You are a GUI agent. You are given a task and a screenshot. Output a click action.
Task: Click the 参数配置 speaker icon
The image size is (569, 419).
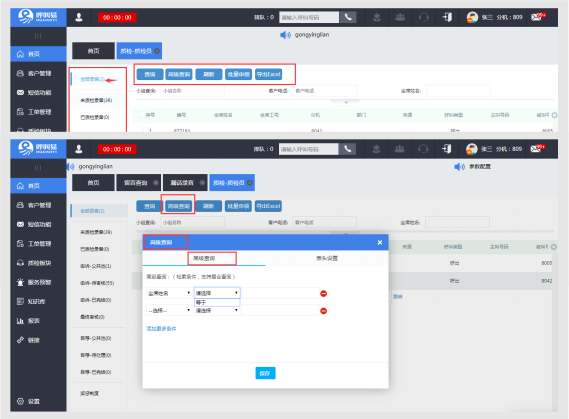[459, 167]
